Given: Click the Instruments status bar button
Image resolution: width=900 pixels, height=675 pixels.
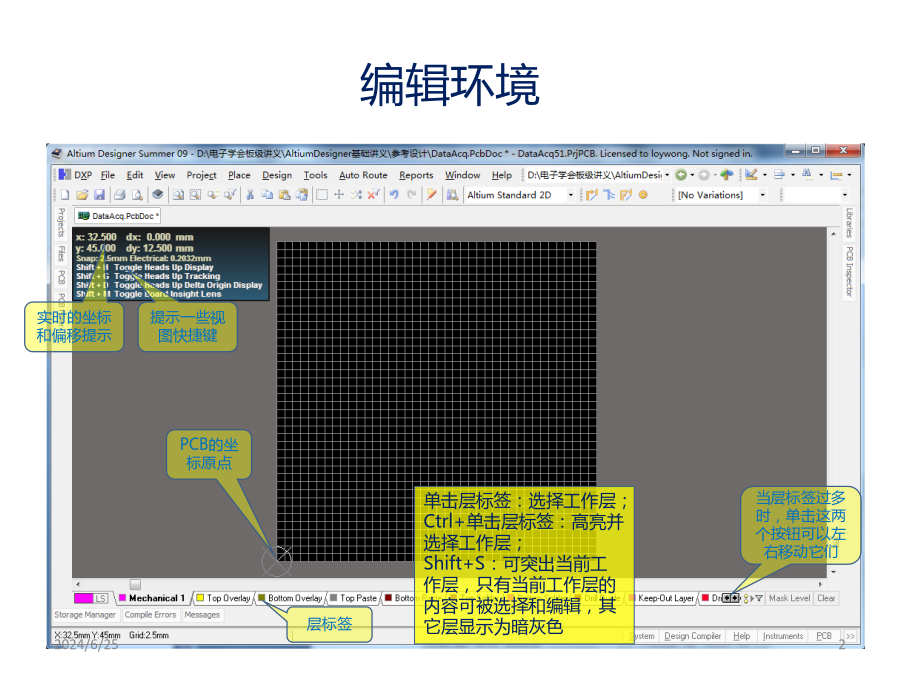Looking at the screenshot, I should point(783,636).
